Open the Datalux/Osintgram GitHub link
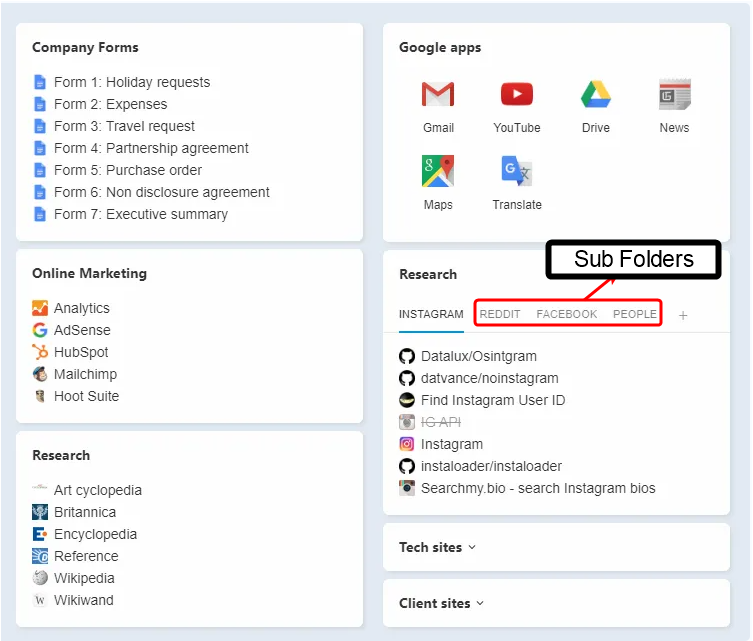 point(479,356)
